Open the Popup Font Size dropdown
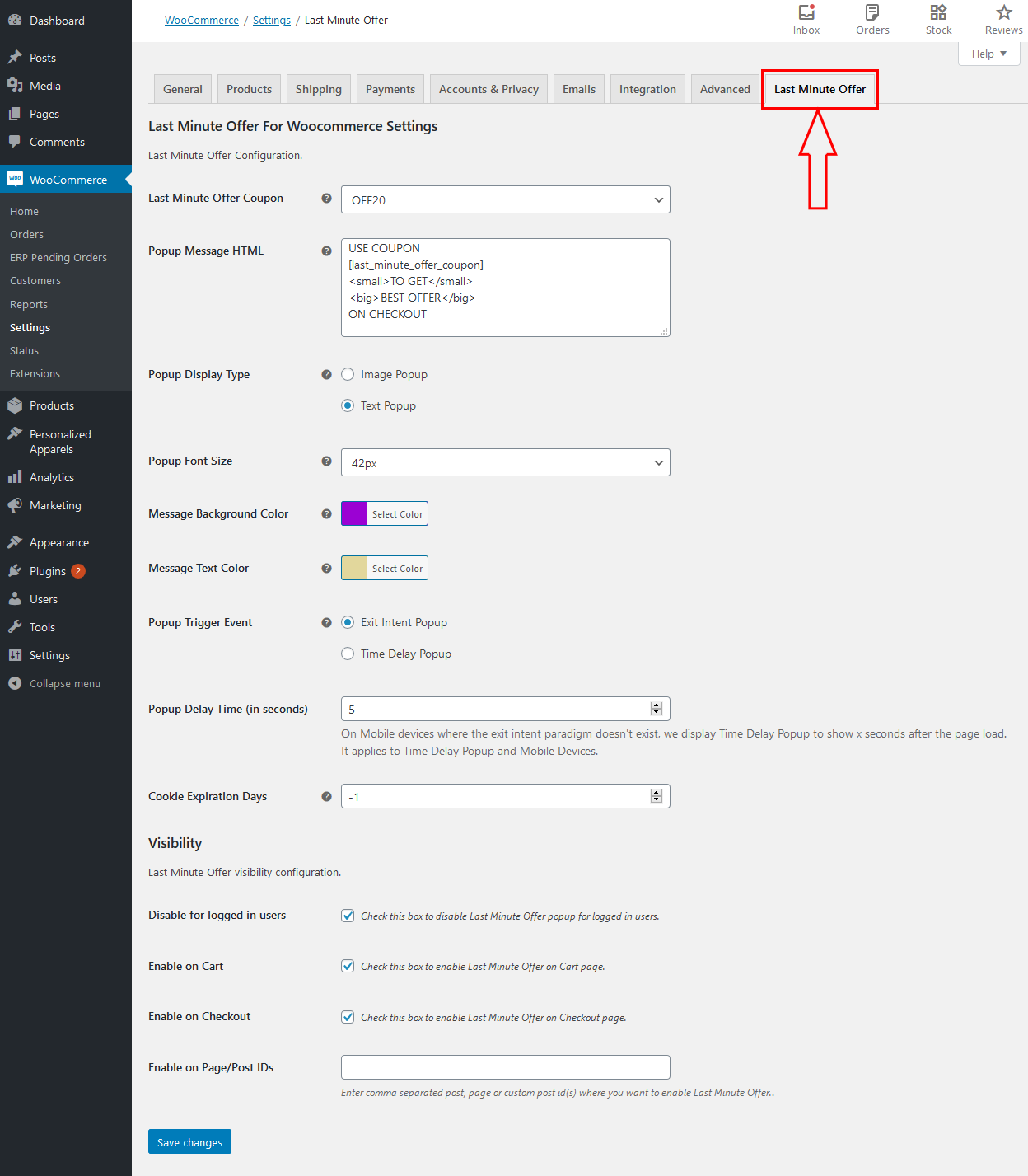 [506, 462]
